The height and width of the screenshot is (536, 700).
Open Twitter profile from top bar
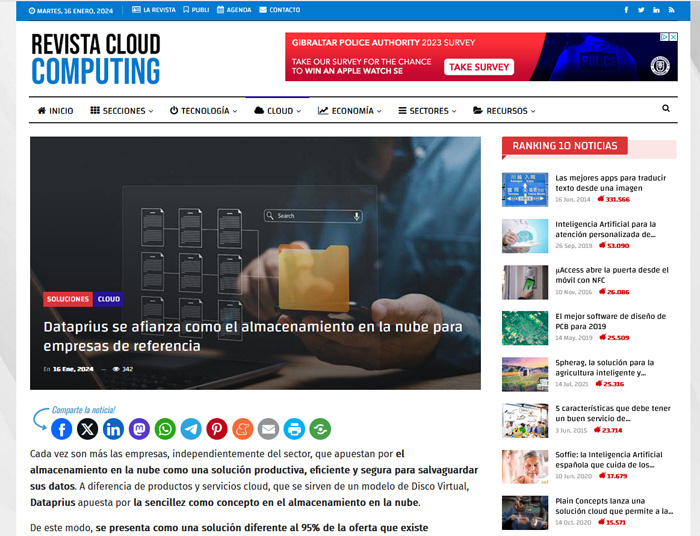[x=641, y=10]
